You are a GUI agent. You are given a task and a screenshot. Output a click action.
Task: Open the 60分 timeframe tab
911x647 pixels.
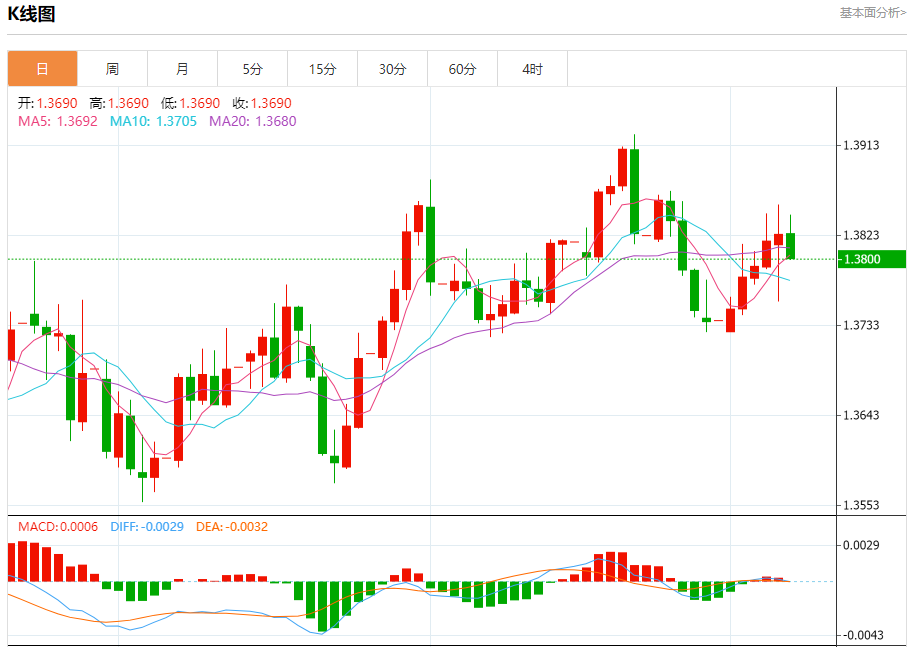pos(462,69)
